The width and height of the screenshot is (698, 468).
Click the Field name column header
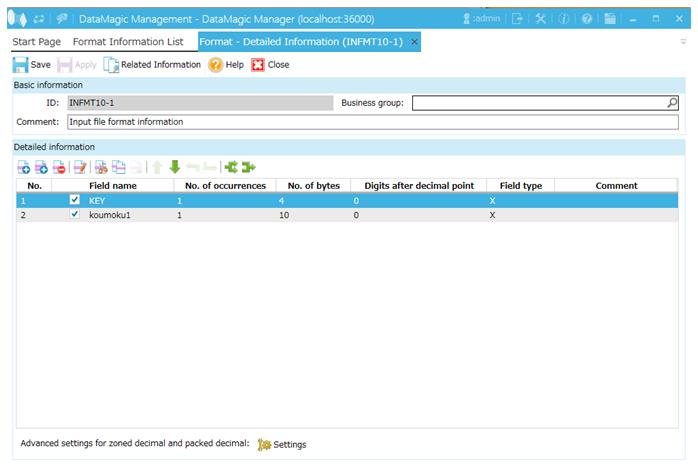point(112,185)
